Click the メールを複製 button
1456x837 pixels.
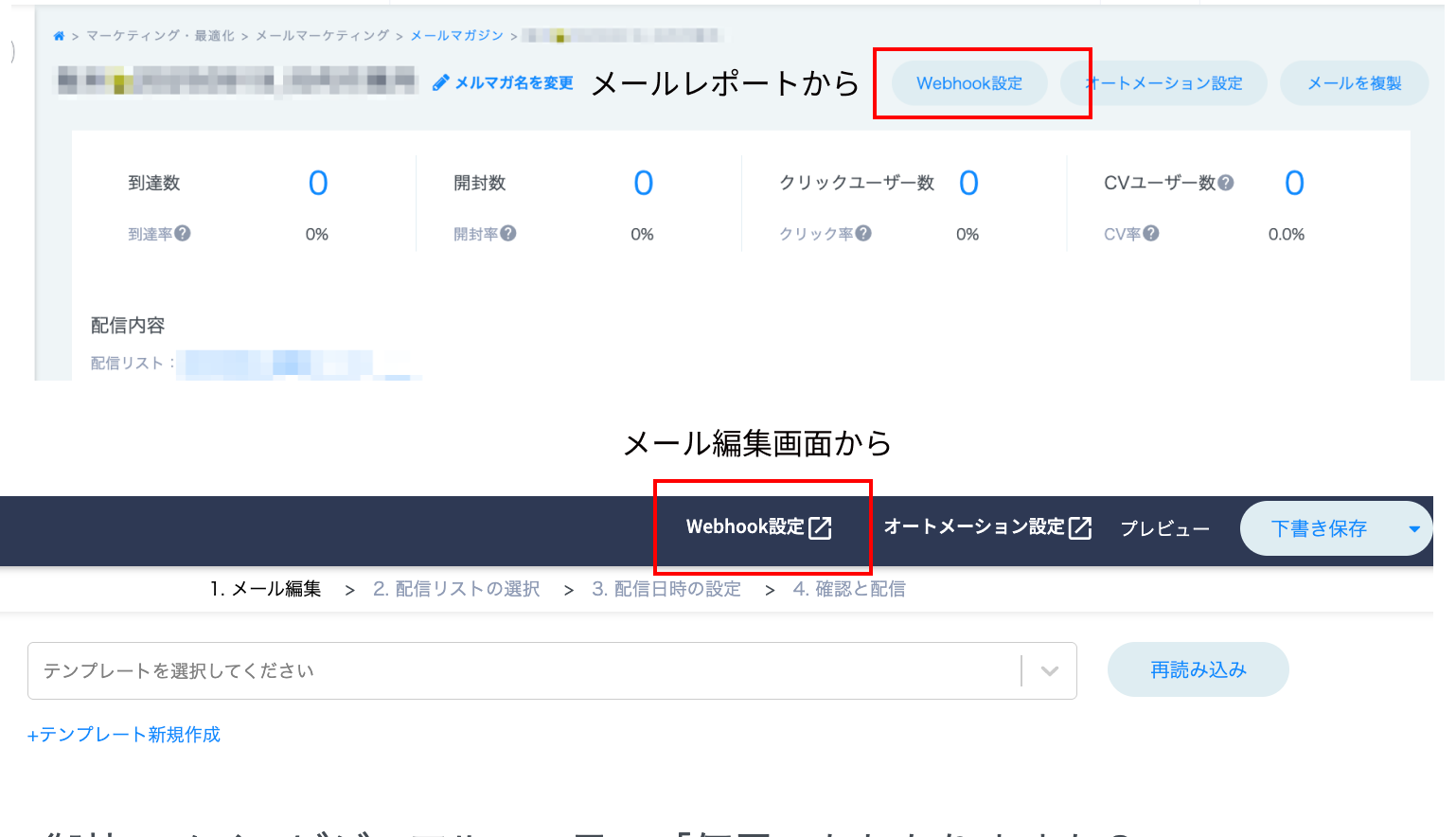1354,83
